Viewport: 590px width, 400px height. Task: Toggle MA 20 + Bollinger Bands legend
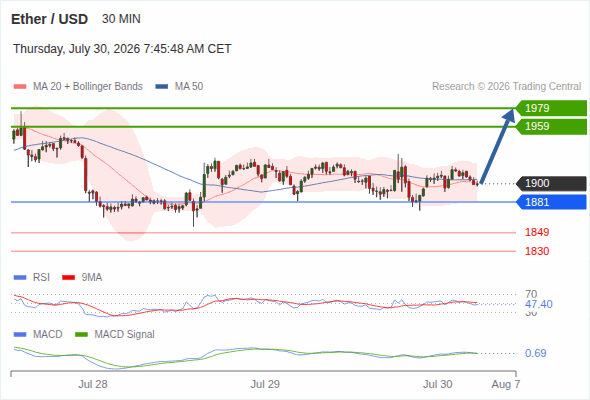click(78, 87)
